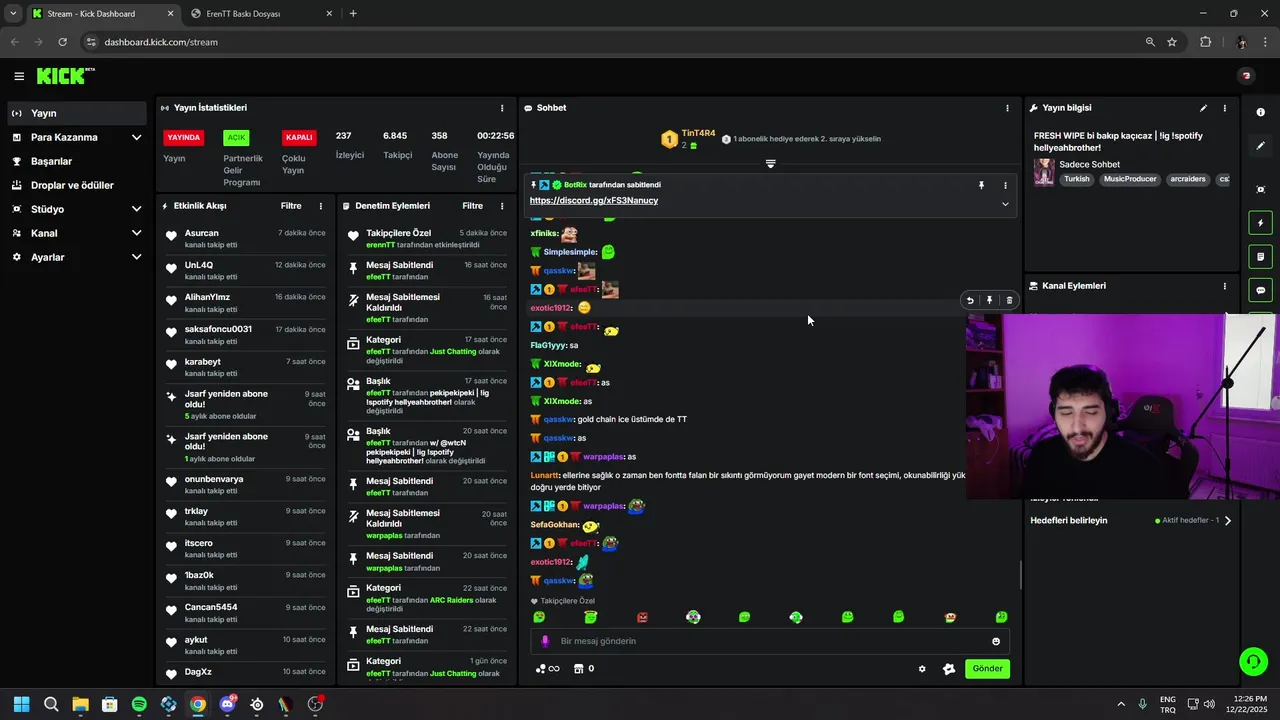1280x720 pixels.
Task: Click the KAPALI multistream badge
Action: coord(299,138)
